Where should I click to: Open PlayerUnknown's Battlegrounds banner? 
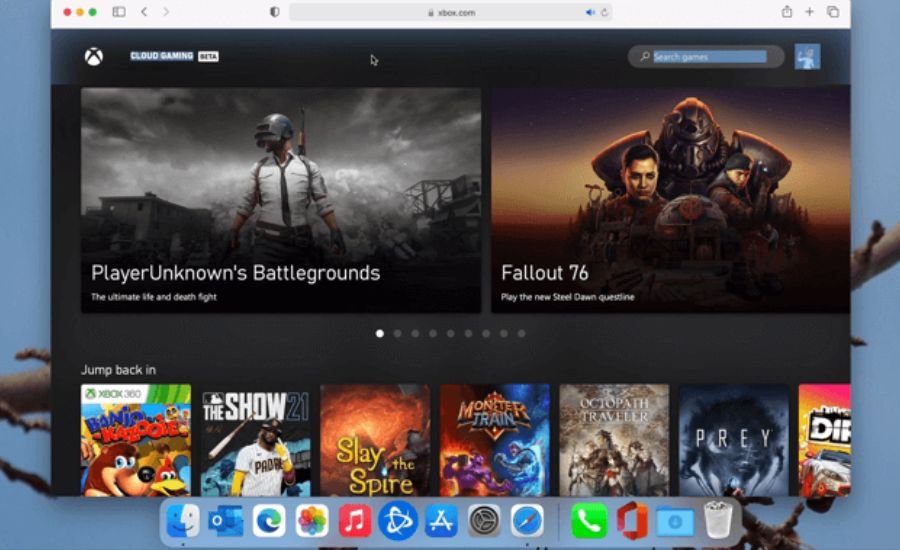(x=281, y=200)
